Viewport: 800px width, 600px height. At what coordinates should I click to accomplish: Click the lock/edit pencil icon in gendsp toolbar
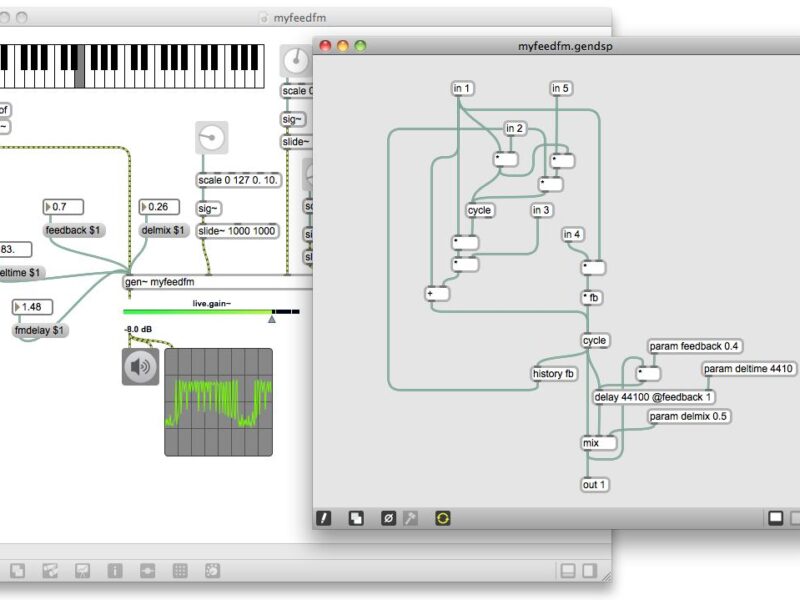(x=324, y=518)
